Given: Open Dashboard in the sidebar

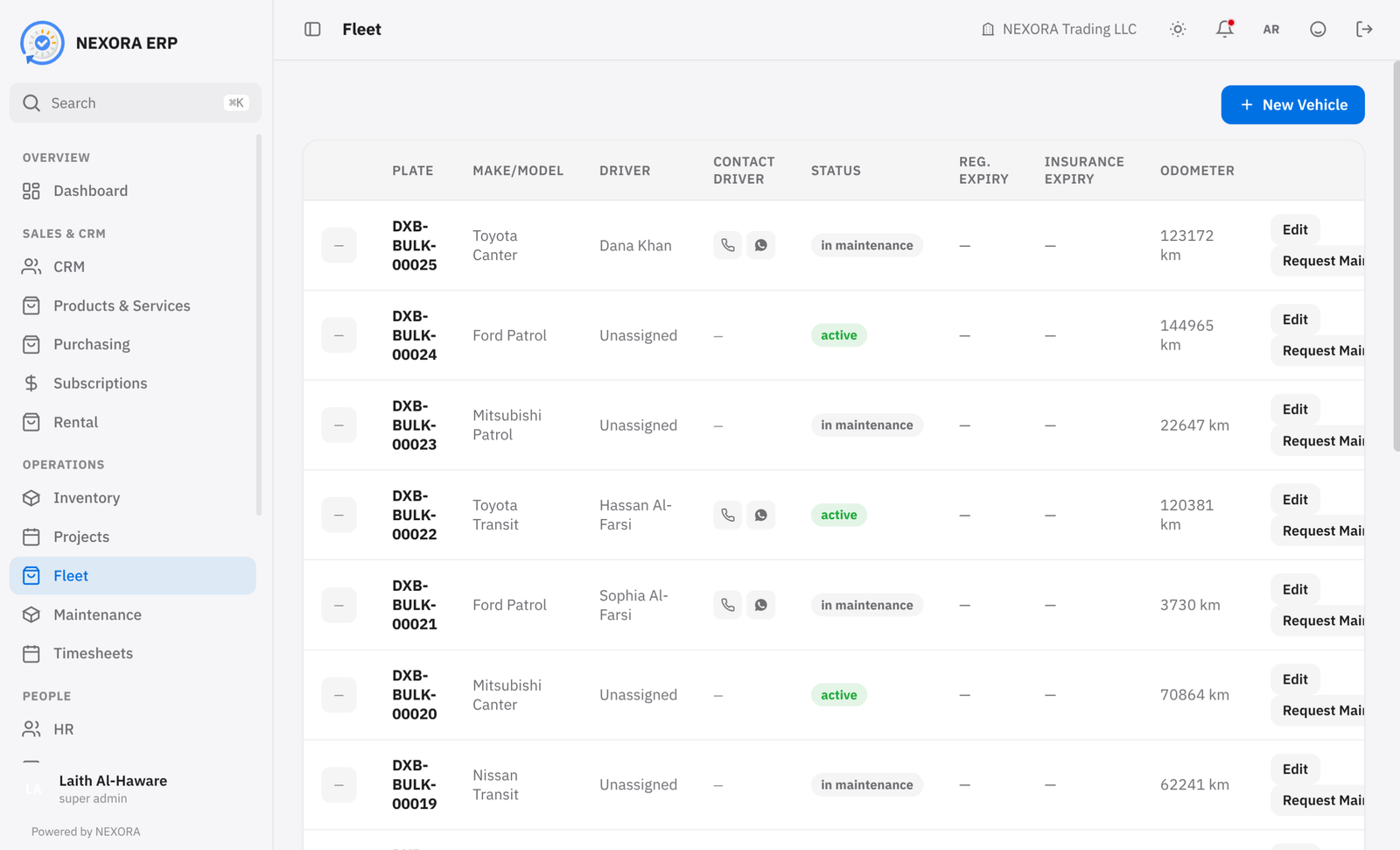Looking at the screenshot, I should point(133,191).
